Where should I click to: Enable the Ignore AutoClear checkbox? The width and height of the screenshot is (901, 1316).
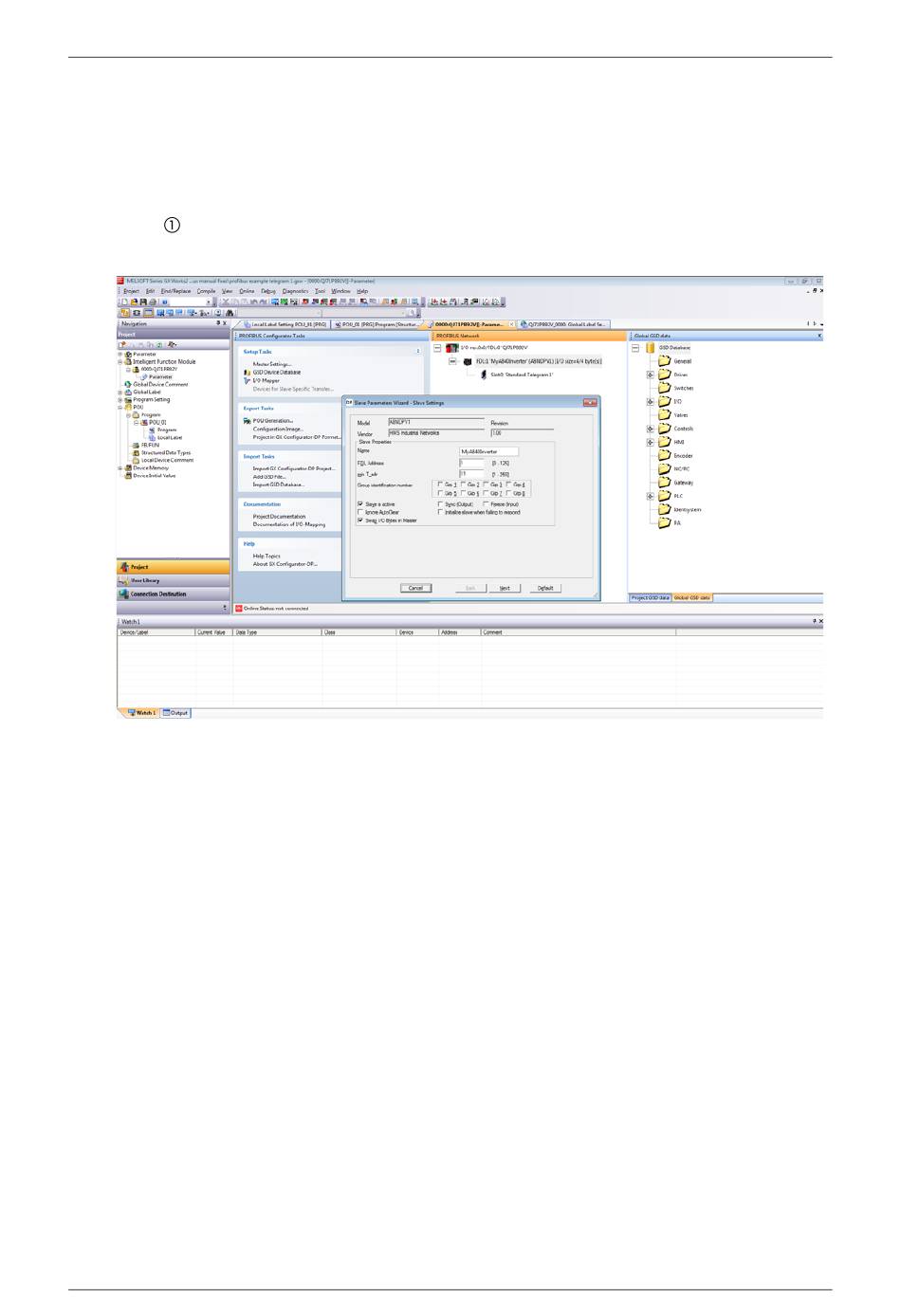tap(360, 513)
